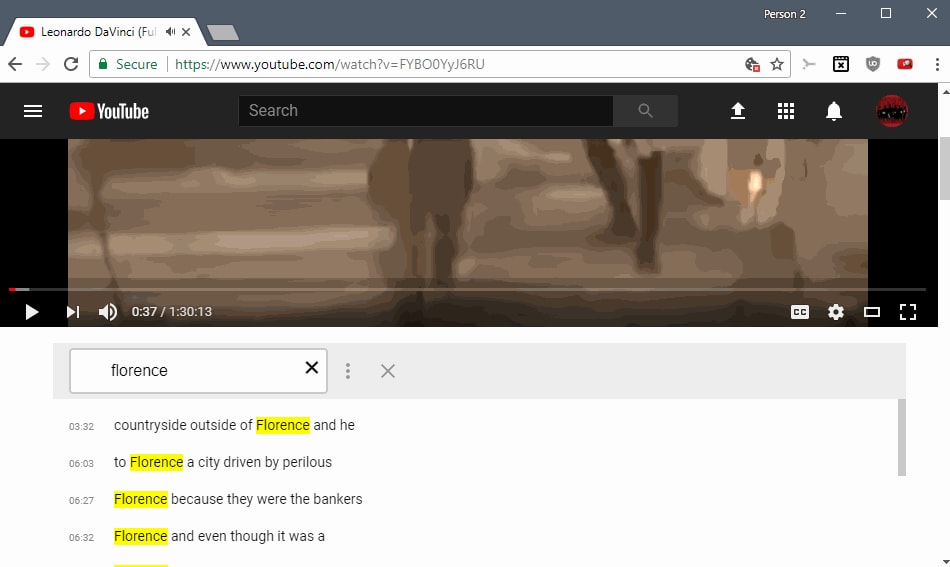Click the transcript search box containing florence
The width and height of the screenshot is (950, 567).
pos(198,370)
